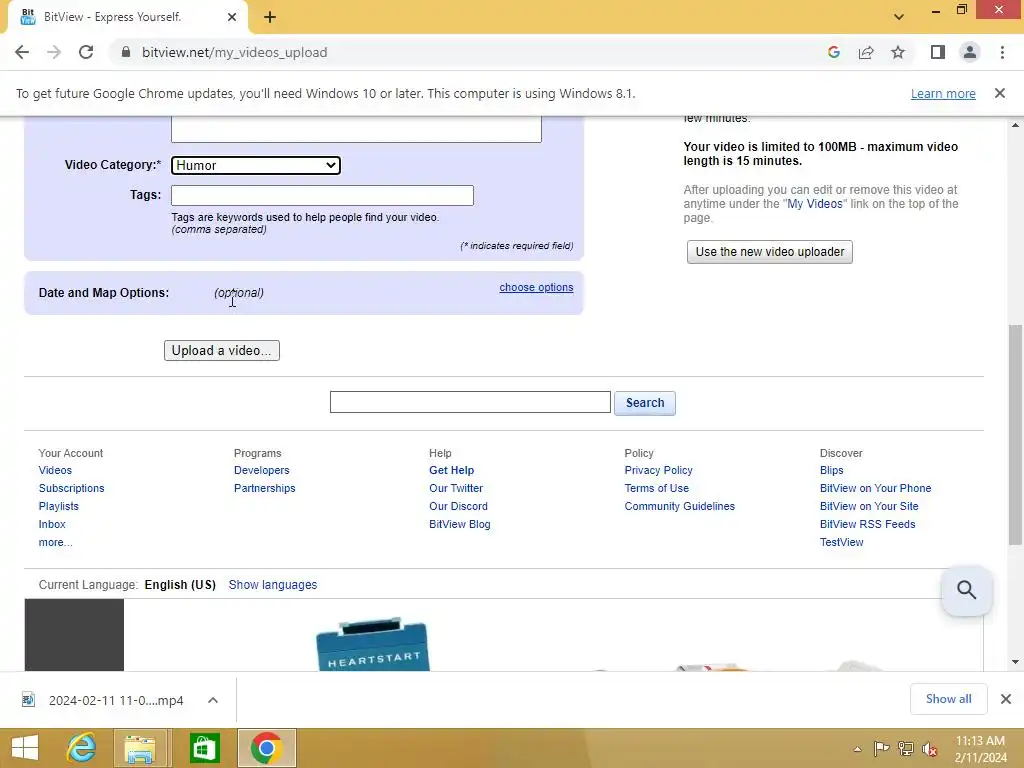Click the Google icon in address bar
Screen dimensions: 1024x768
833,52
